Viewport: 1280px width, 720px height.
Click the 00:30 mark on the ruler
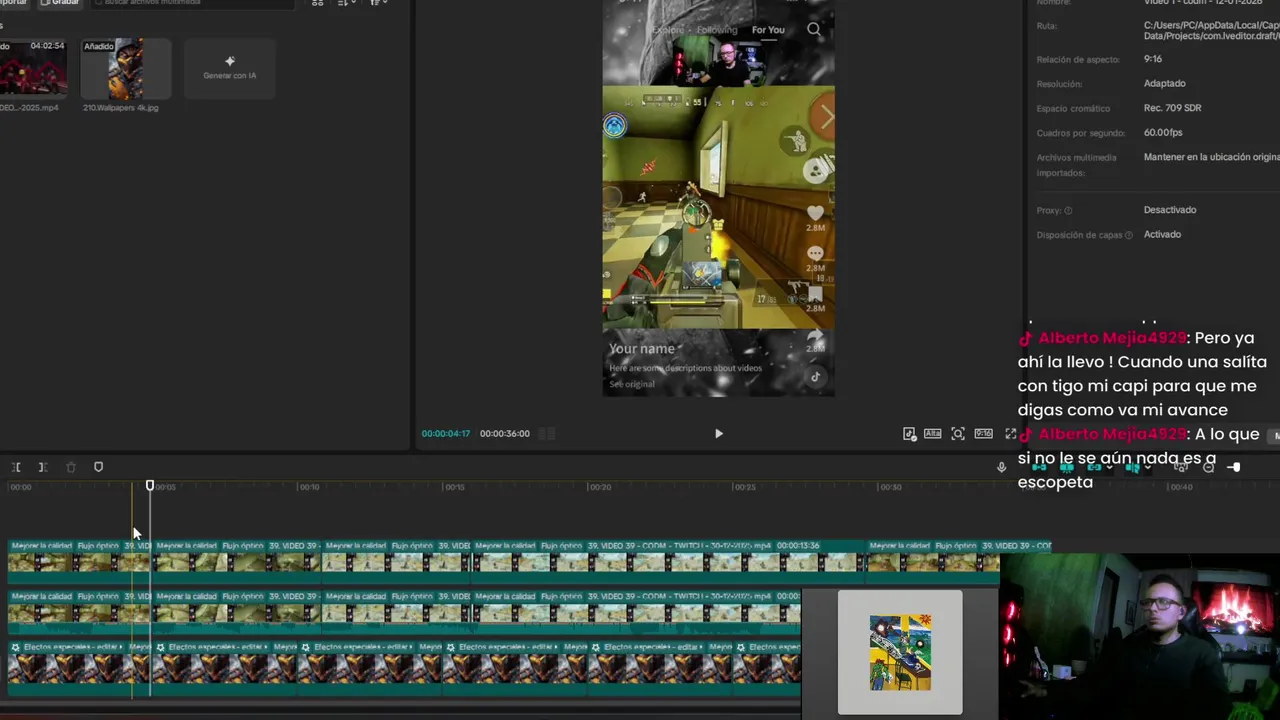click(890, 487)
